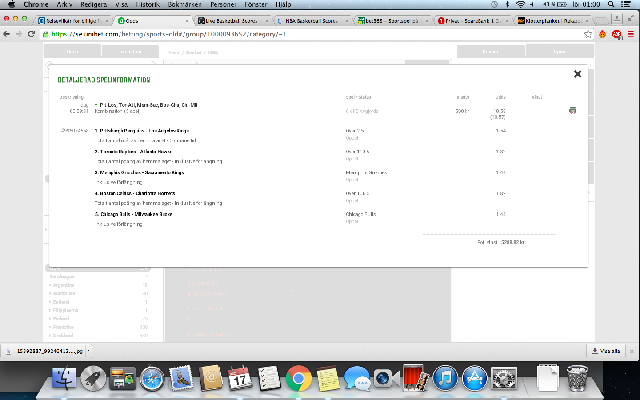This screenshot has width=640, height=400.
Task: Expand the Argentina category in sidebar
Action: coord(63,285)
